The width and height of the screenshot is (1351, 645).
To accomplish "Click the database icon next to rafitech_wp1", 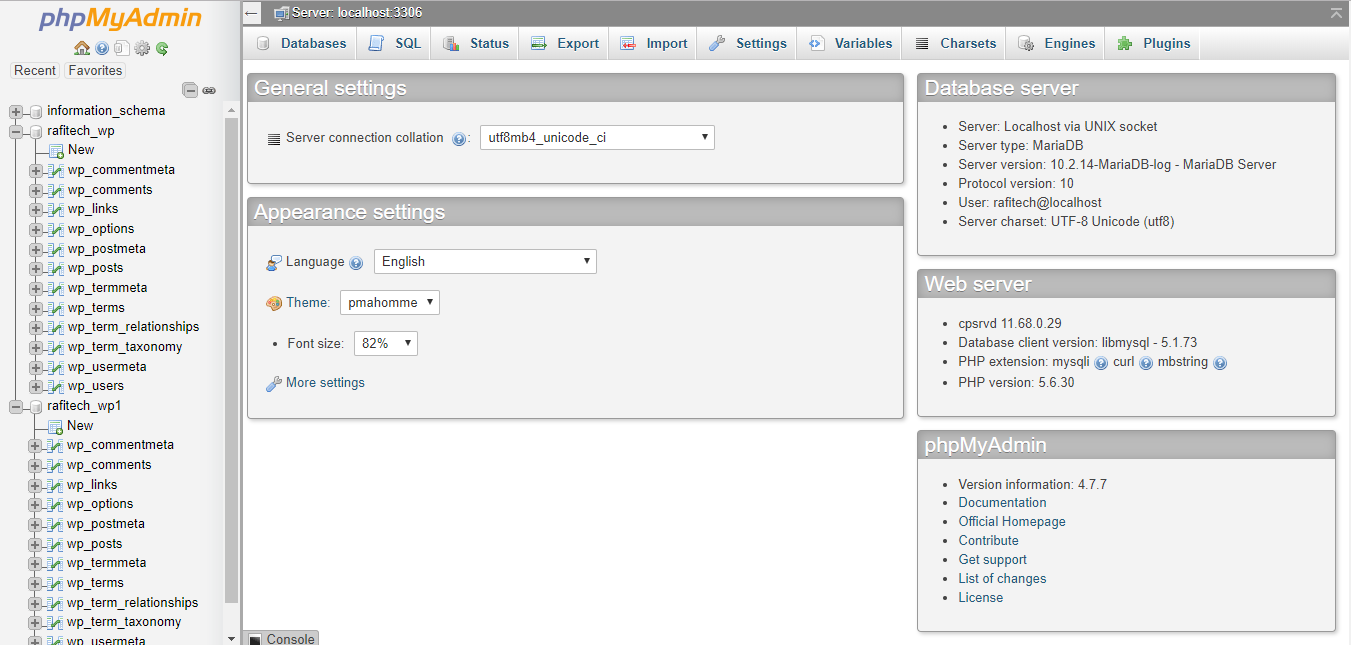I will pos(36,406).
